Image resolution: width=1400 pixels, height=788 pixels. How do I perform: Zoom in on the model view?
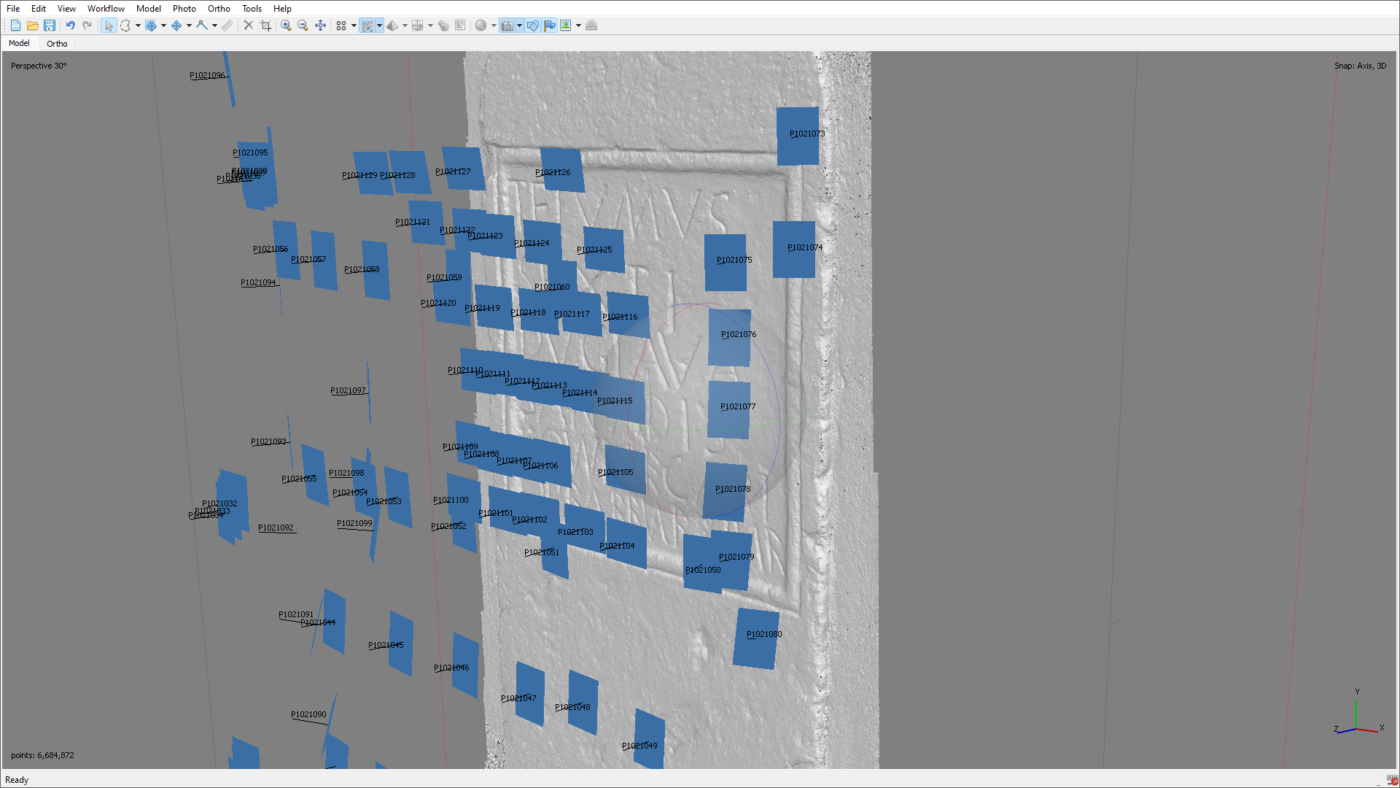pyautogui.click(x=286, y=25)
